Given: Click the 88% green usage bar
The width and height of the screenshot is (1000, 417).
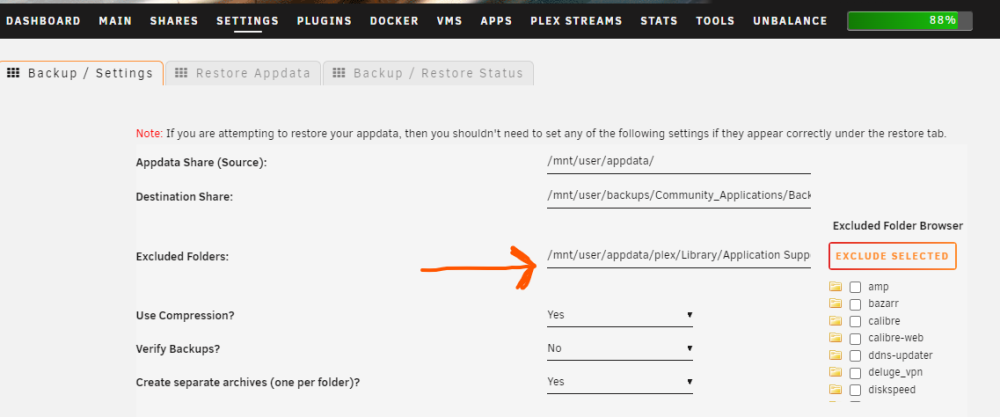Looking at the screenshot, I should (x=909, y=20).
